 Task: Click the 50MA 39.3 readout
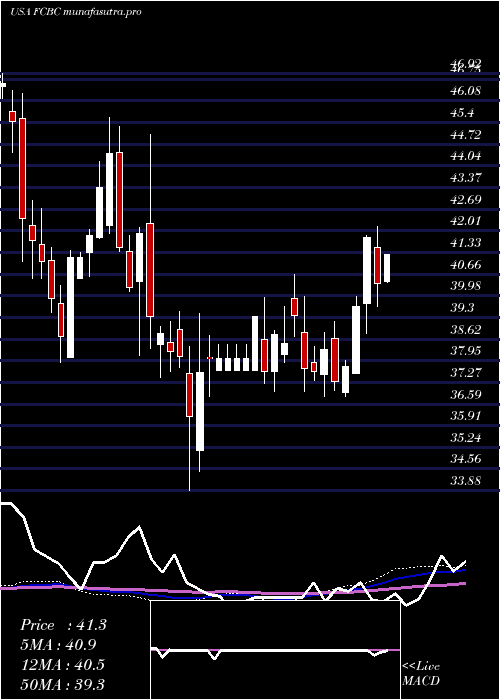pos(62,684)
